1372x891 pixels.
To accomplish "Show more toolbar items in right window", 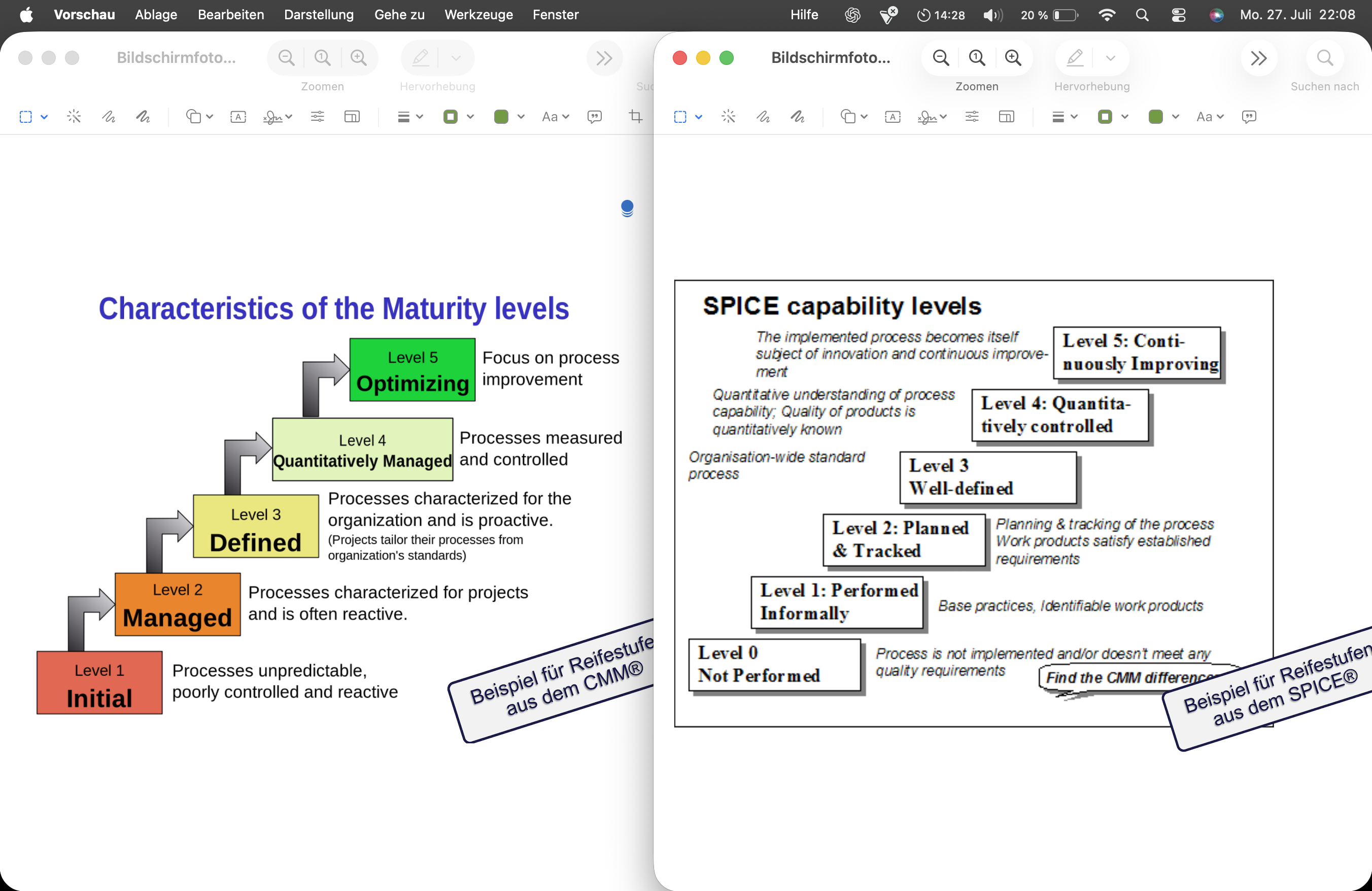I will (1258, 58).
